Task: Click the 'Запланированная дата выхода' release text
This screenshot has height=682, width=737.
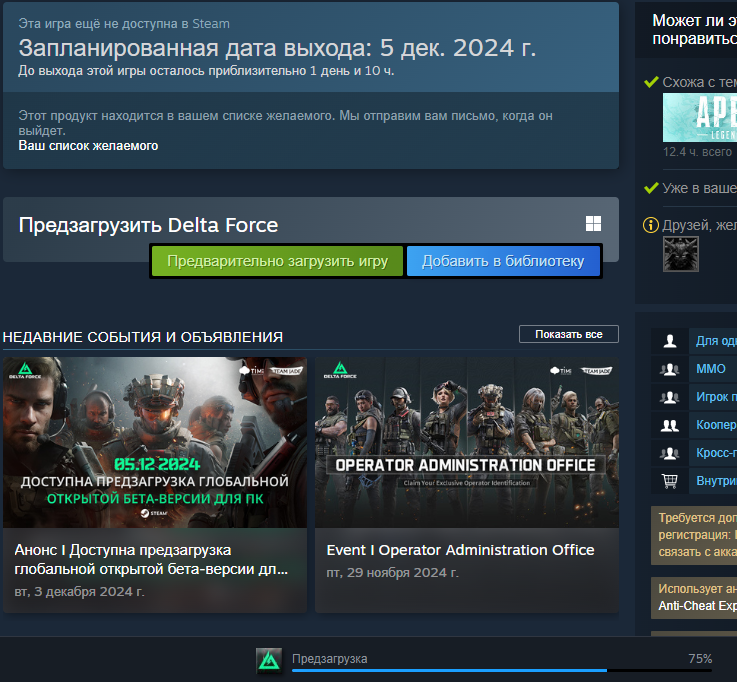Action: pos(277,48)
